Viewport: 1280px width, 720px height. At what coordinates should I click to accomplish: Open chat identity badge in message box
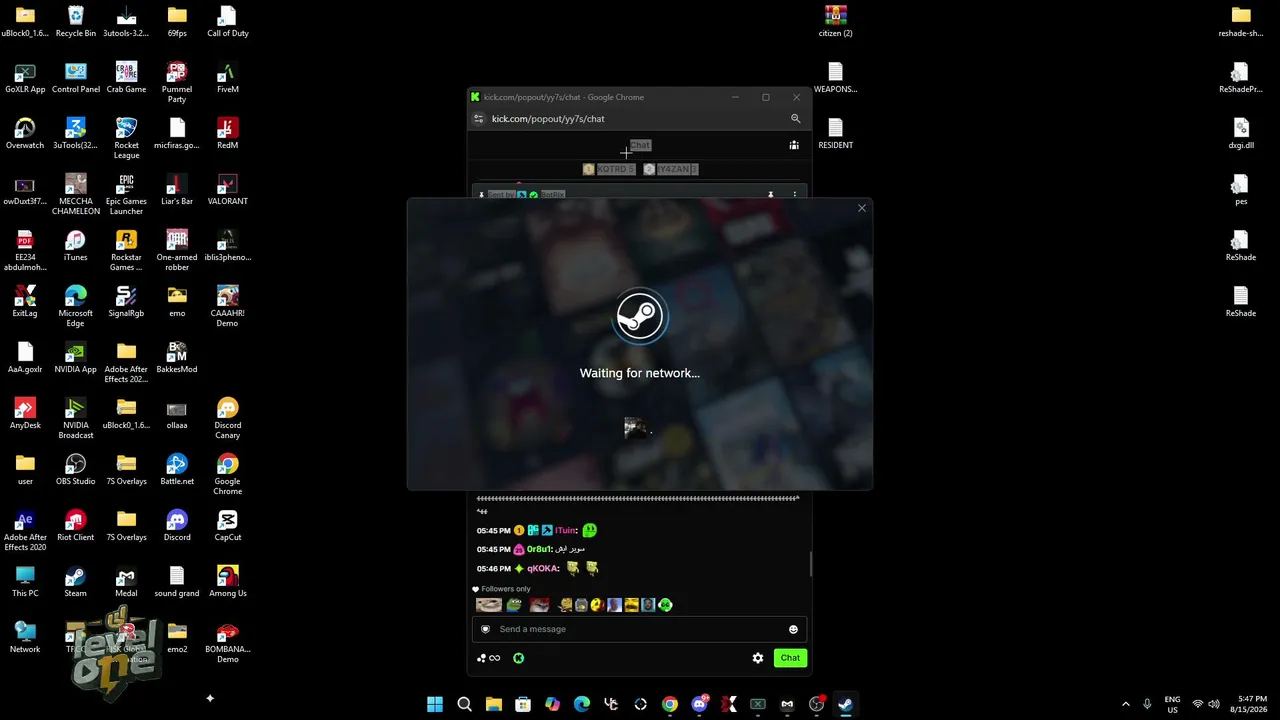486,629
